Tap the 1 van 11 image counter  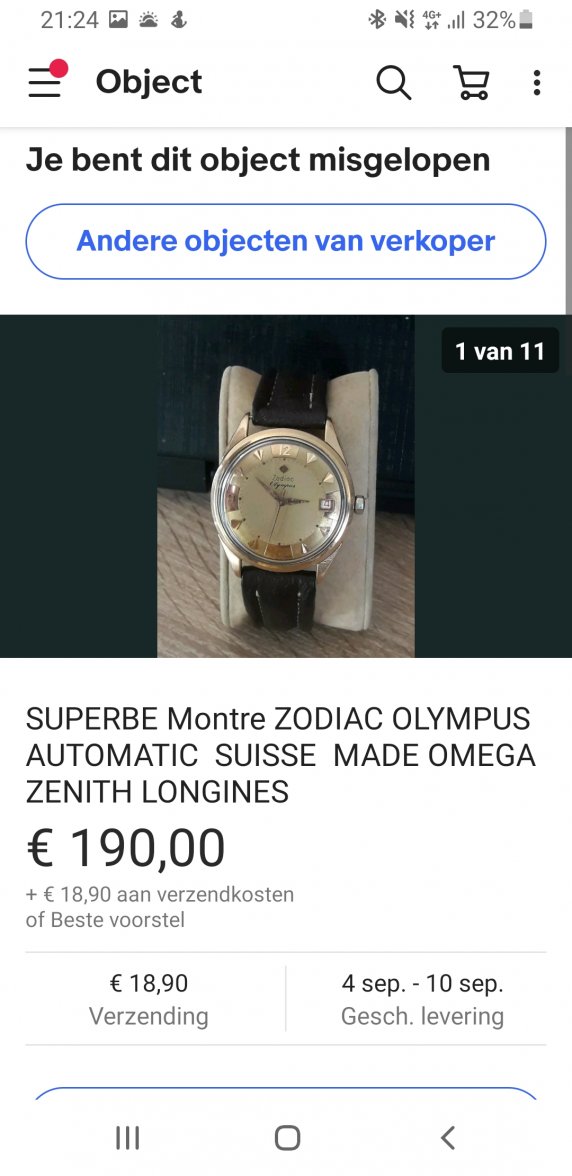click(x=500, y=350)
